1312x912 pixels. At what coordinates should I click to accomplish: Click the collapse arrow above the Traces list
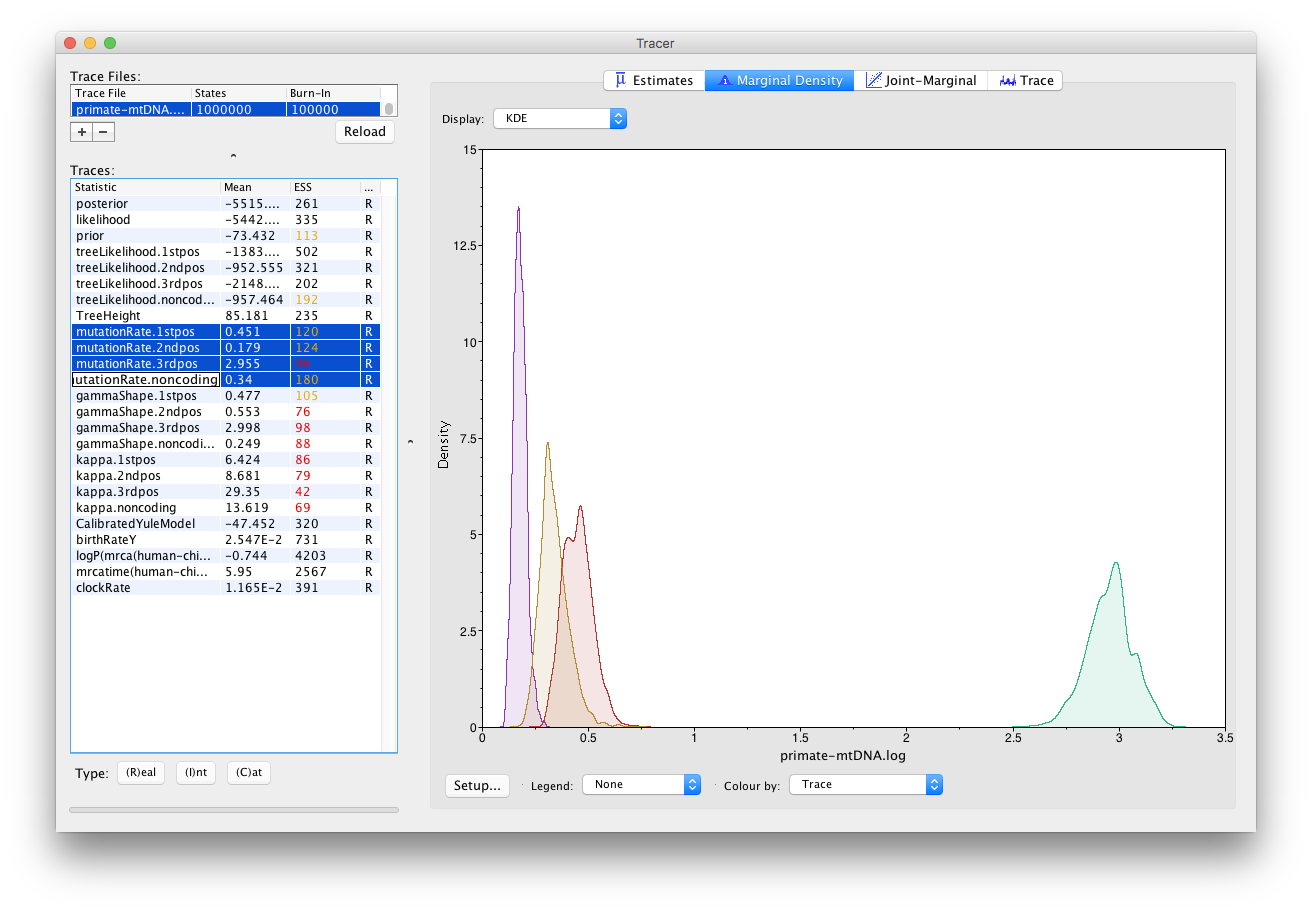coord(233,156)
